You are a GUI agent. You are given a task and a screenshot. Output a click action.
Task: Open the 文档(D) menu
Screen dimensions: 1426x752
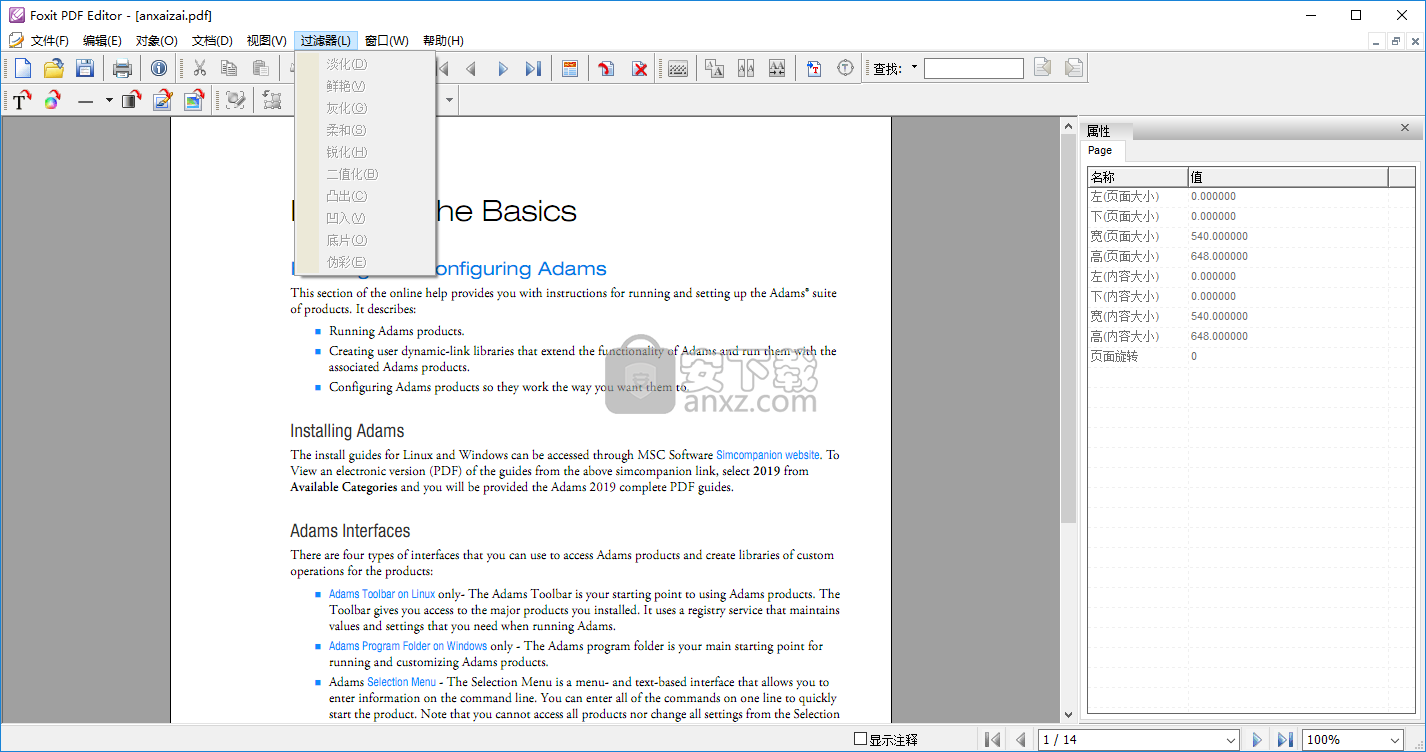coord(212,41)
